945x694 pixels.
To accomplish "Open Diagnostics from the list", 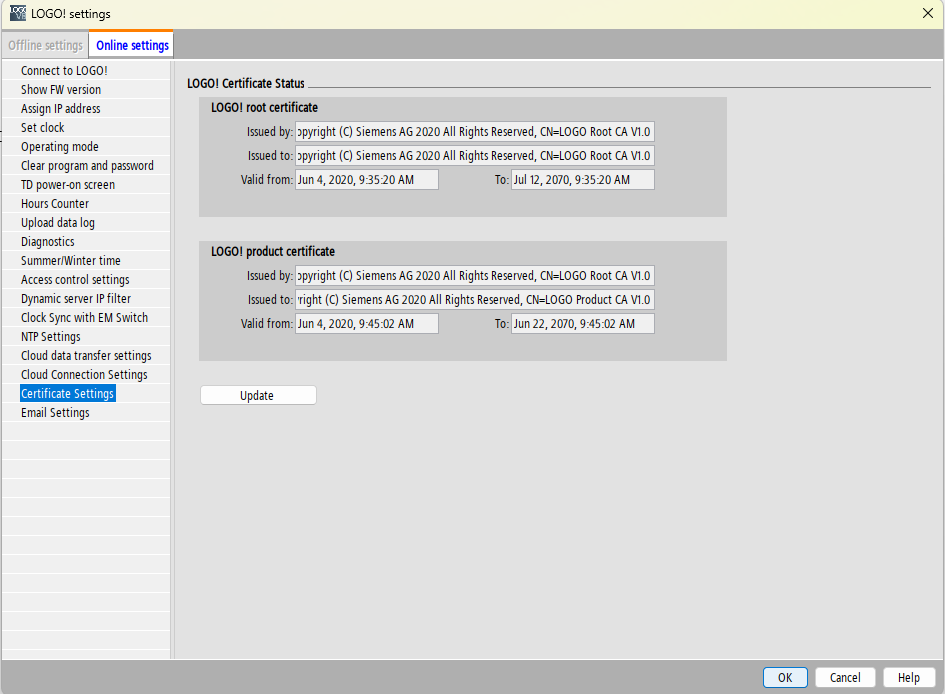I will pos(48,242).
